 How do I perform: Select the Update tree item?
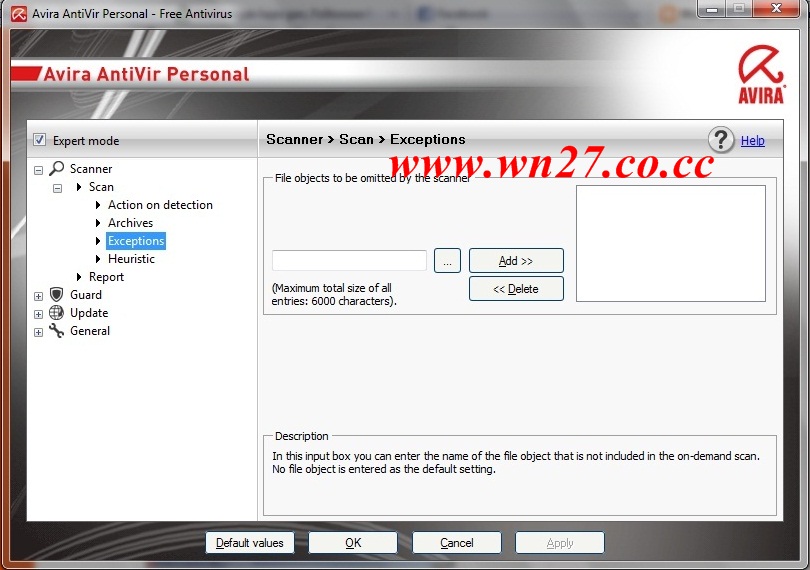pyautogui.click(x=89, y=313)
